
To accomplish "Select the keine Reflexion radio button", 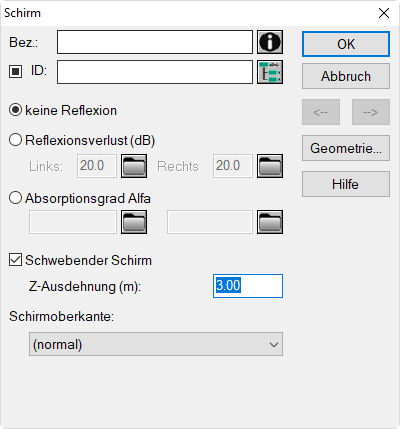I will (x=15, y=110).
